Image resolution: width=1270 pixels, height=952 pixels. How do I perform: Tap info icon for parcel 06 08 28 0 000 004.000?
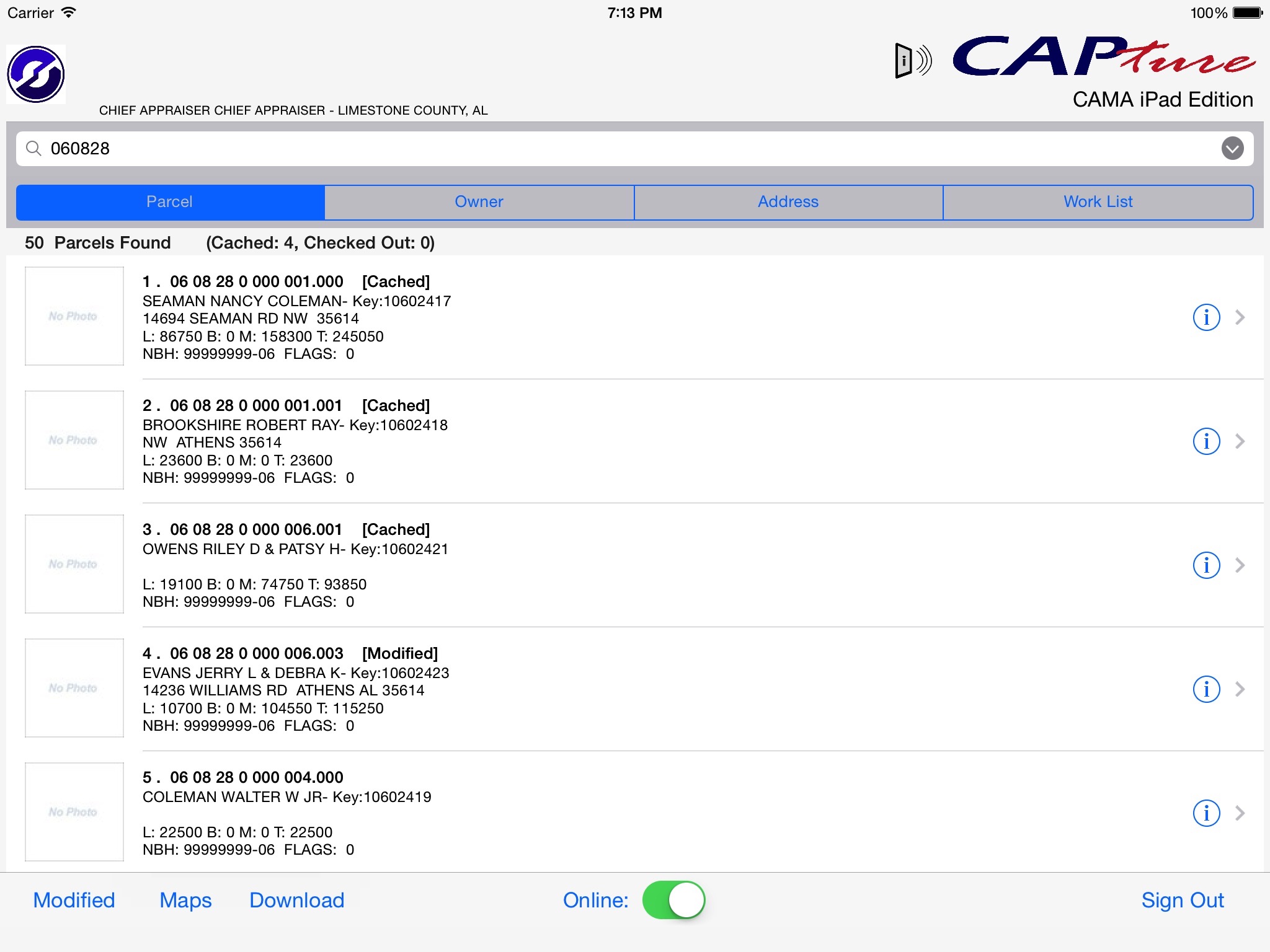1206,812
